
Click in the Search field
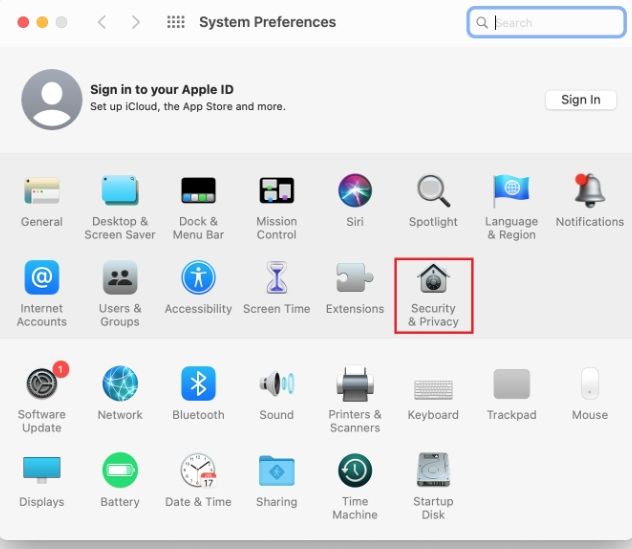click(x=547, y=23)
